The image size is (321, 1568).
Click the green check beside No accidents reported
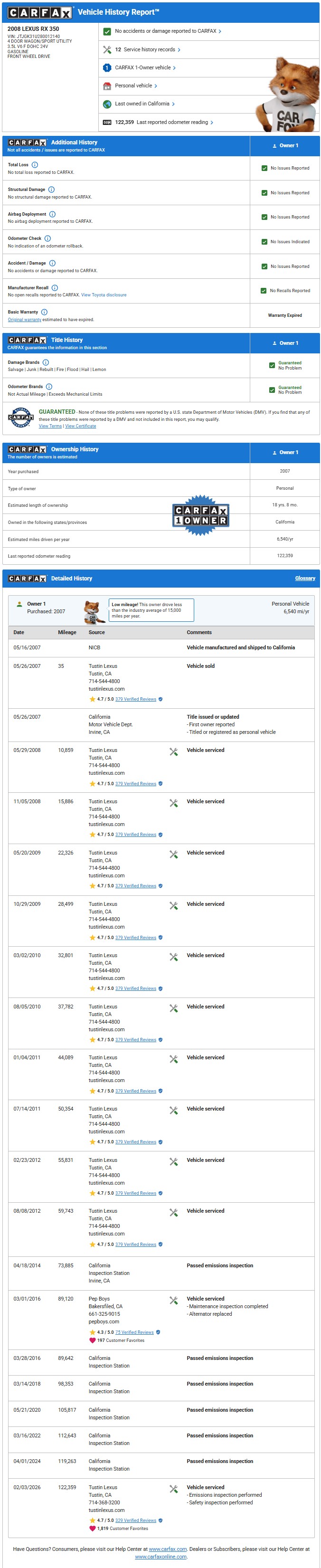pos(107,32)
